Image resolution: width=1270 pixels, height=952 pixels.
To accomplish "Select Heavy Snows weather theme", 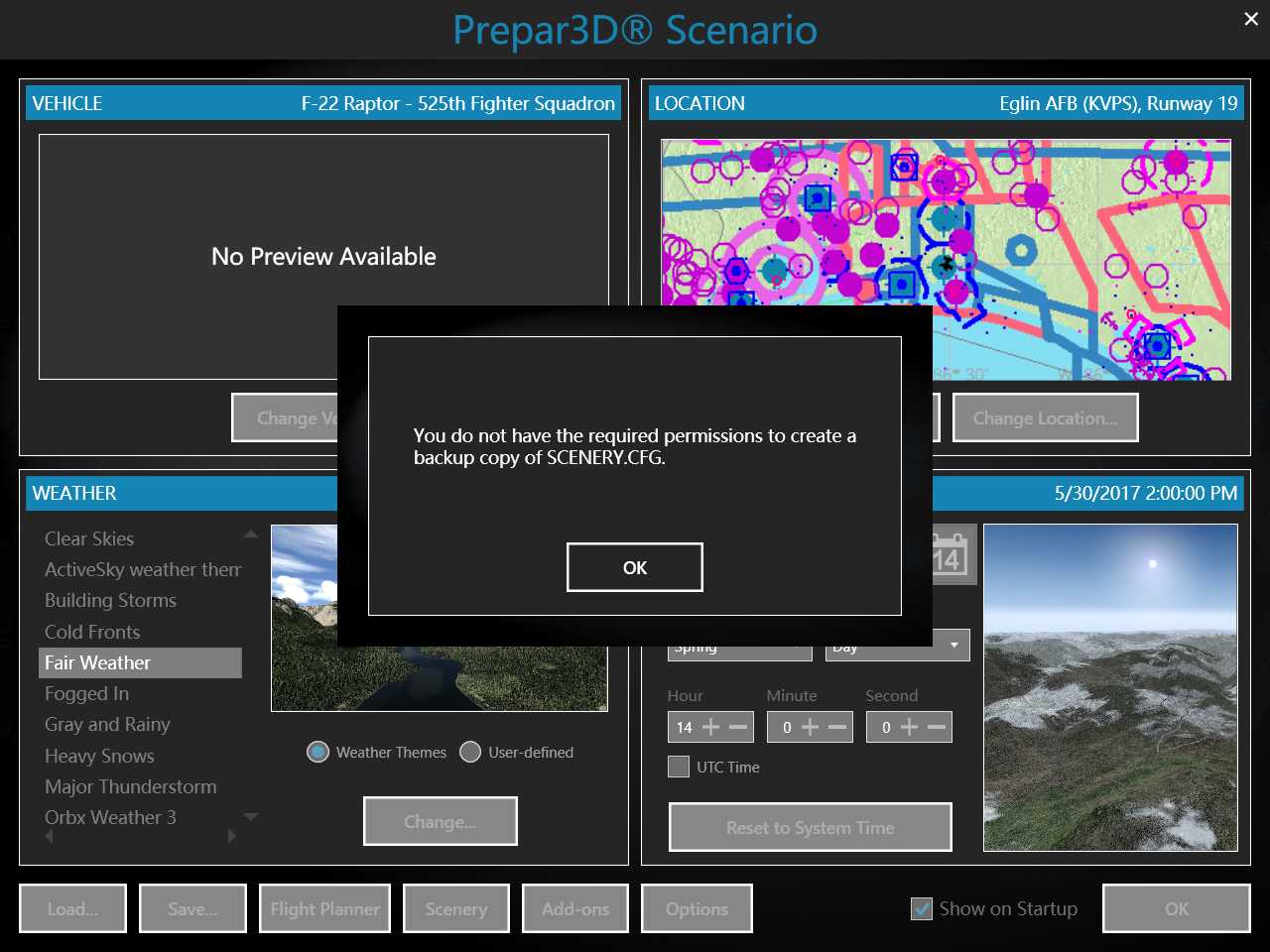I will click(99, 756).
